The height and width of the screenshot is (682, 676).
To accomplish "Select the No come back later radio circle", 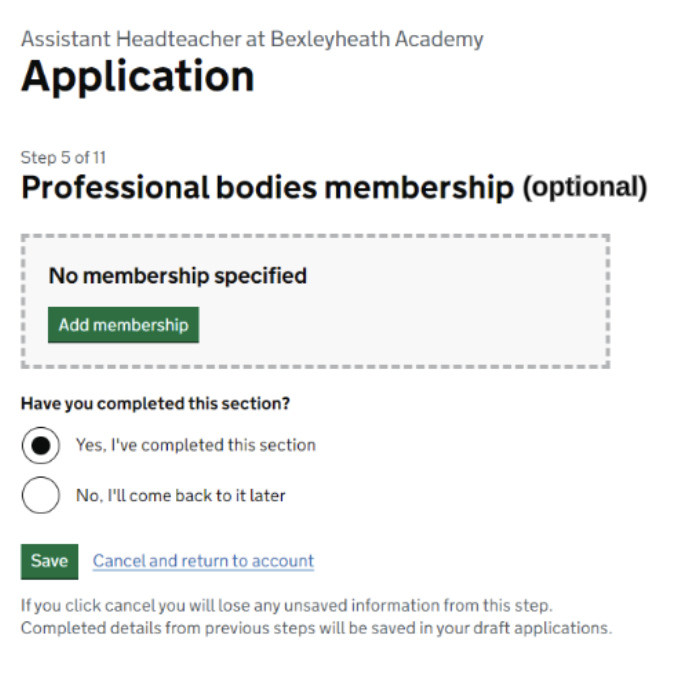I will click(x=40, y=495).
